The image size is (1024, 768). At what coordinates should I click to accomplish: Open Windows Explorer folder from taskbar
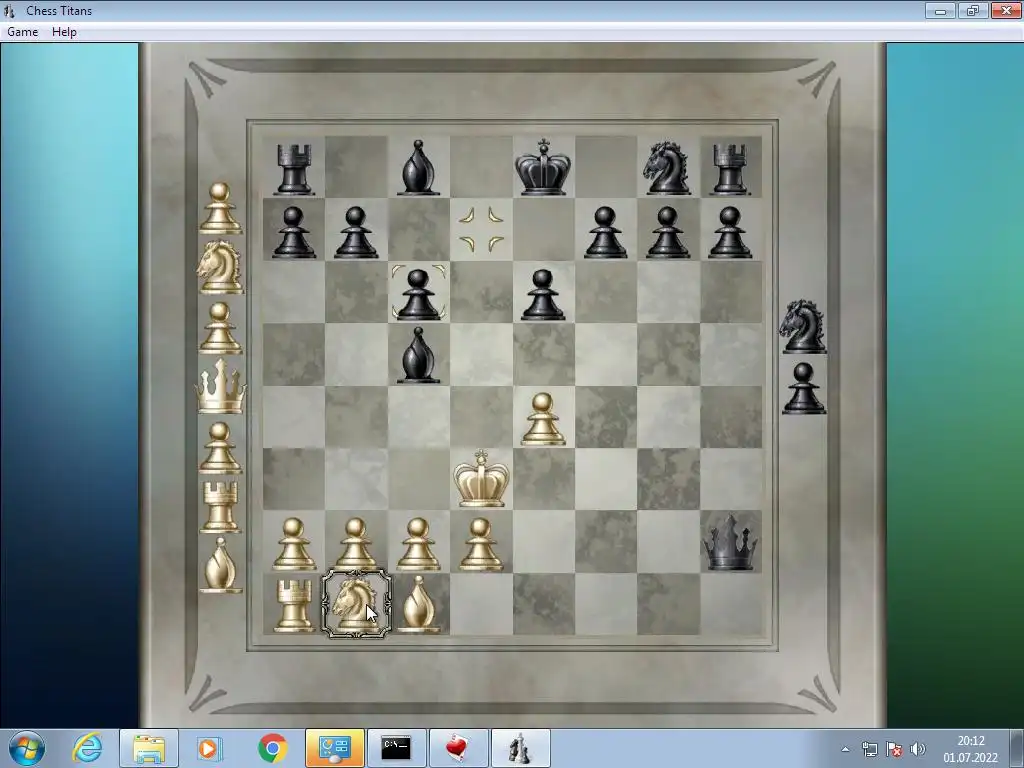pos(149,748)
